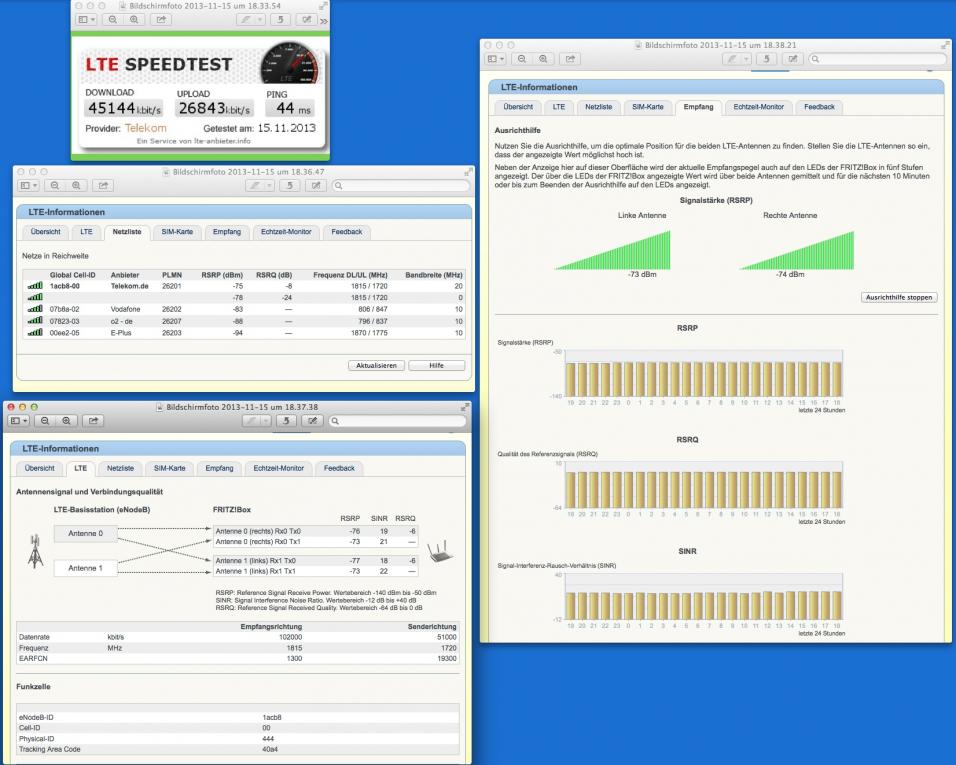
Task: Select the SIM-Karte tab in the 18.36.47 window
Action: pos(177,232)
